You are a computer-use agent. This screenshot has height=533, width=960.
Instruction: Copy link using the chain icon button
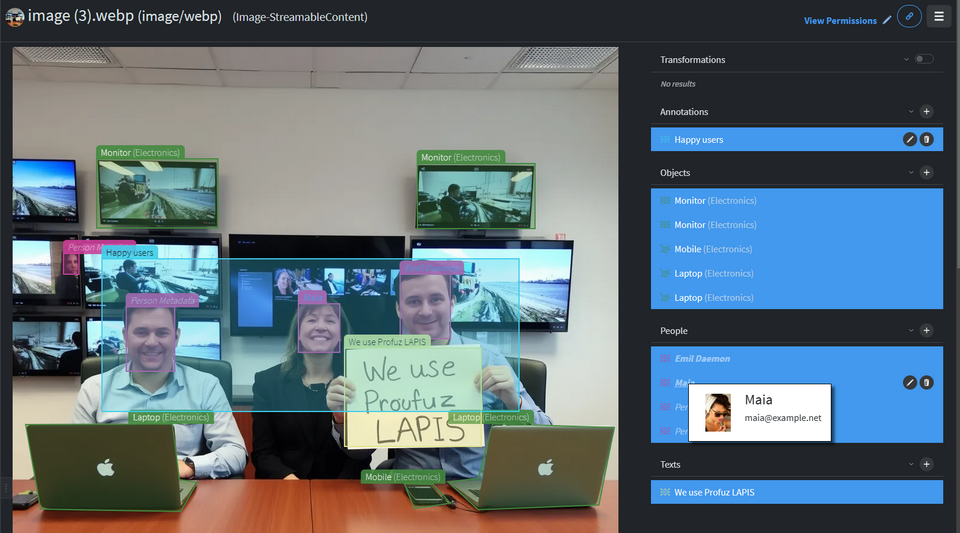point(909,17)
